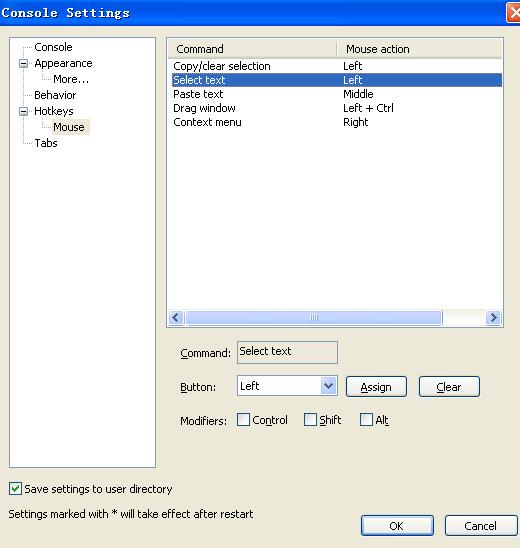
Task: Enable the Shift modifier checkbox
Action: tap(310, 420)
